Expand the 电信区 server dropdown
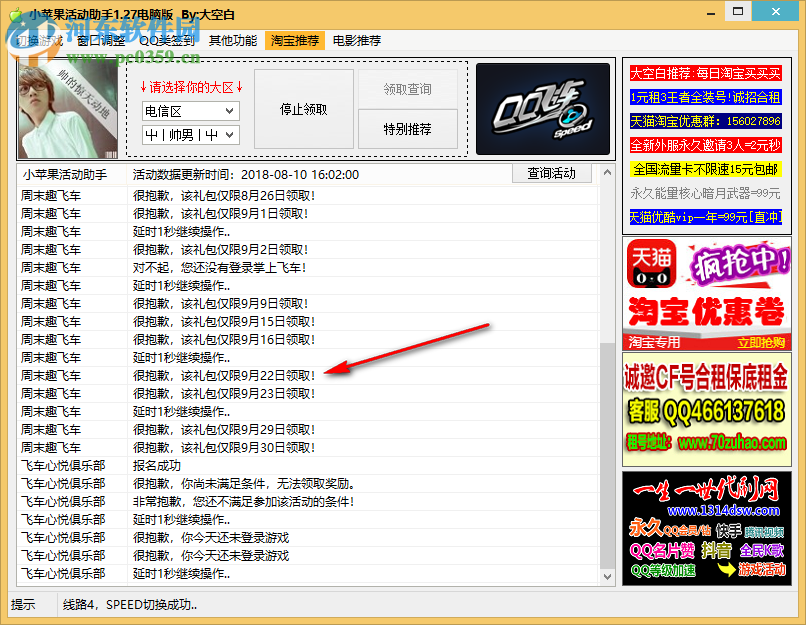806x625 pixels. [x=191, y=111]
